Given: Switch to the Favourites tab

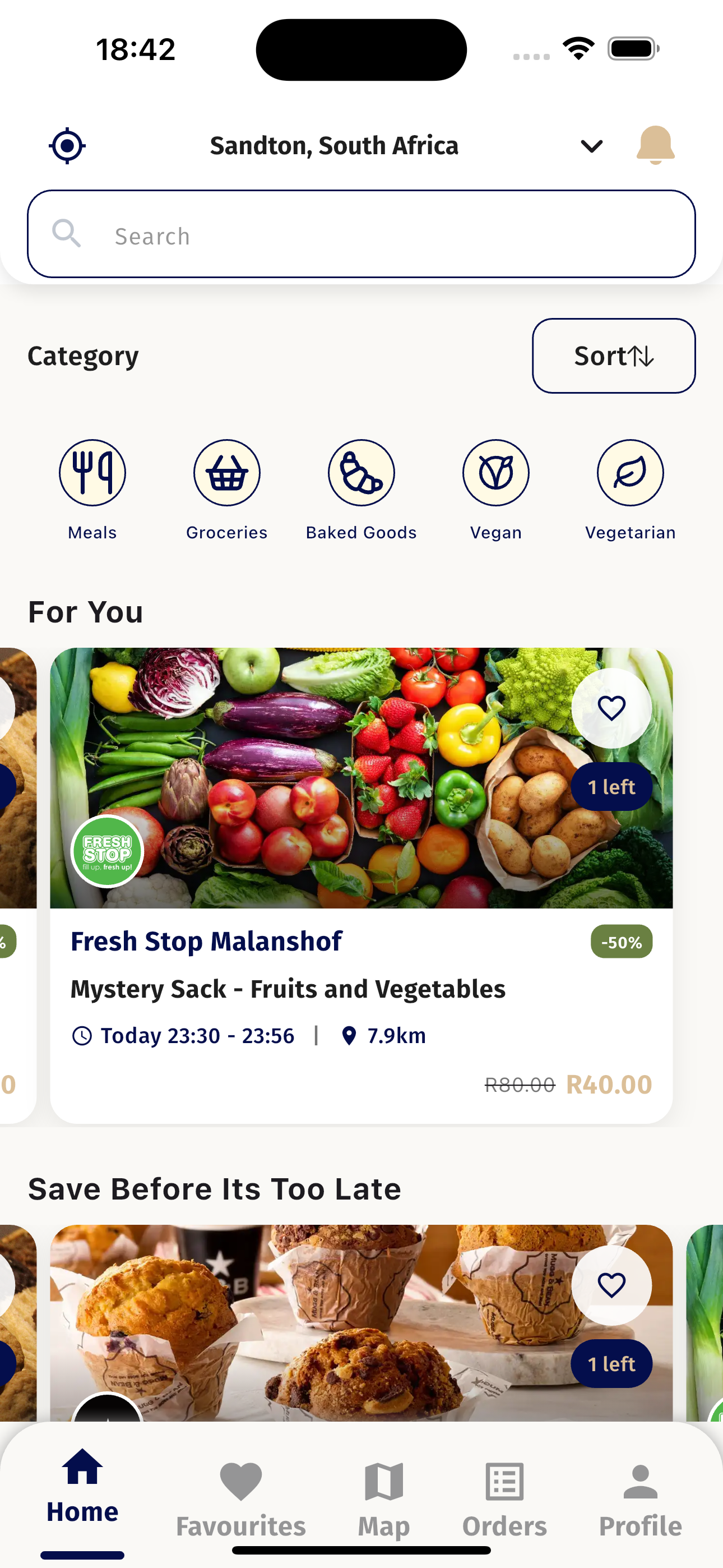Looking at the screenshot, I should click(241, 1498).
